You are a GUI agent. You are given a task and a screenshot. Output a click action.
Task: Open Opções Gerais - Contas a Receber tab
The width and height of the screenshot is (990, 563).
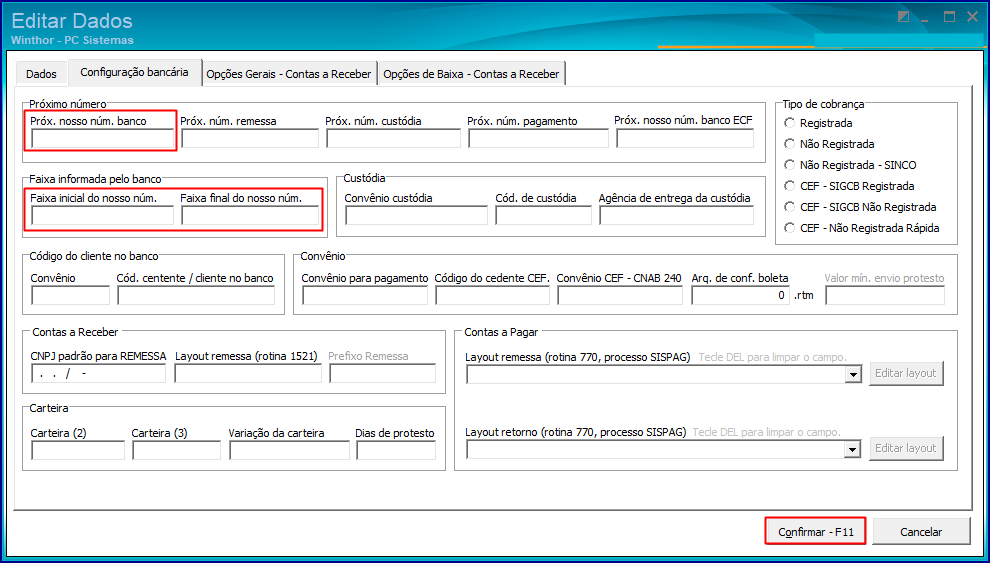coord(289,74)
